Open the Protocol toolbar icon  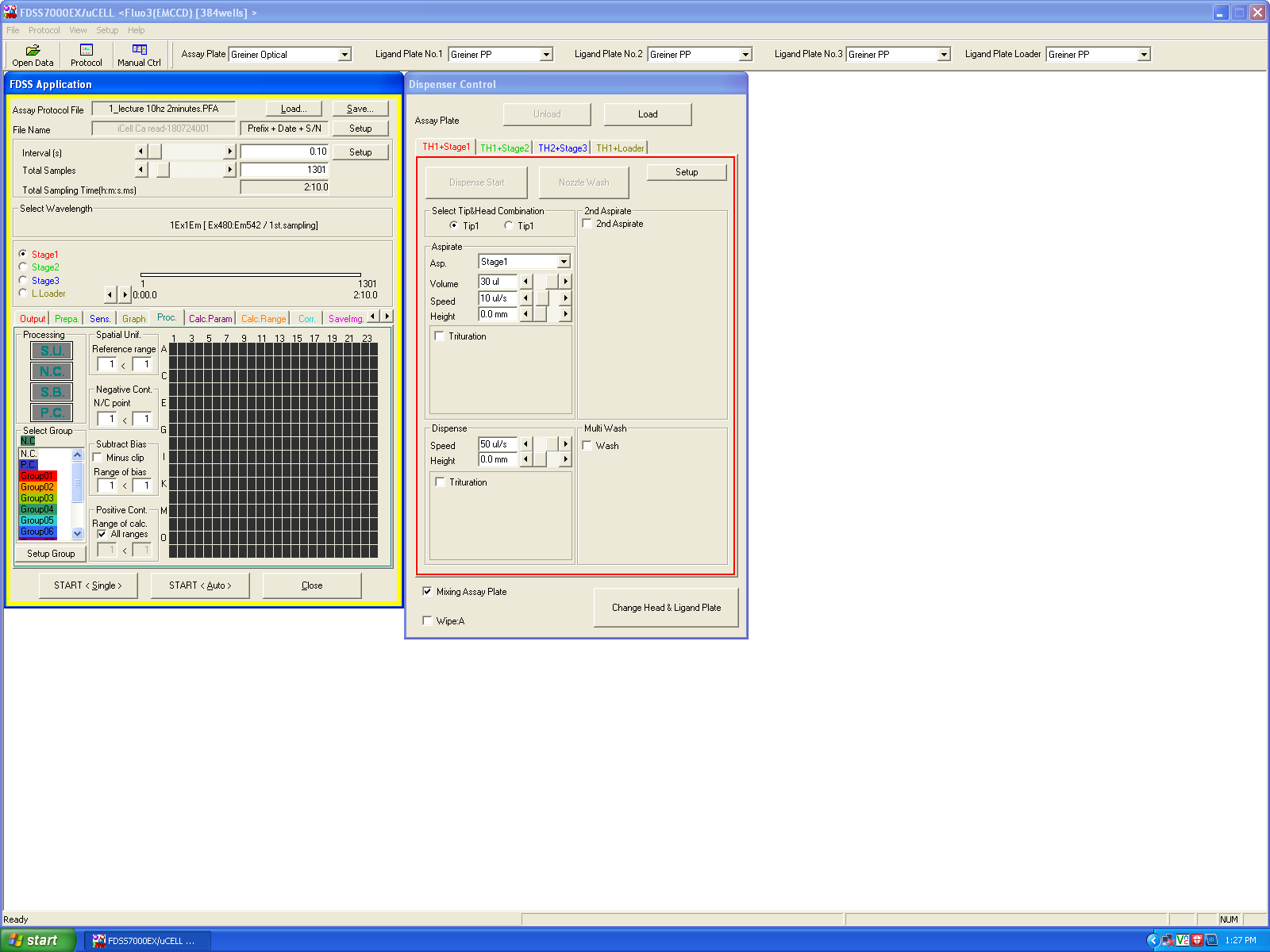86,55
